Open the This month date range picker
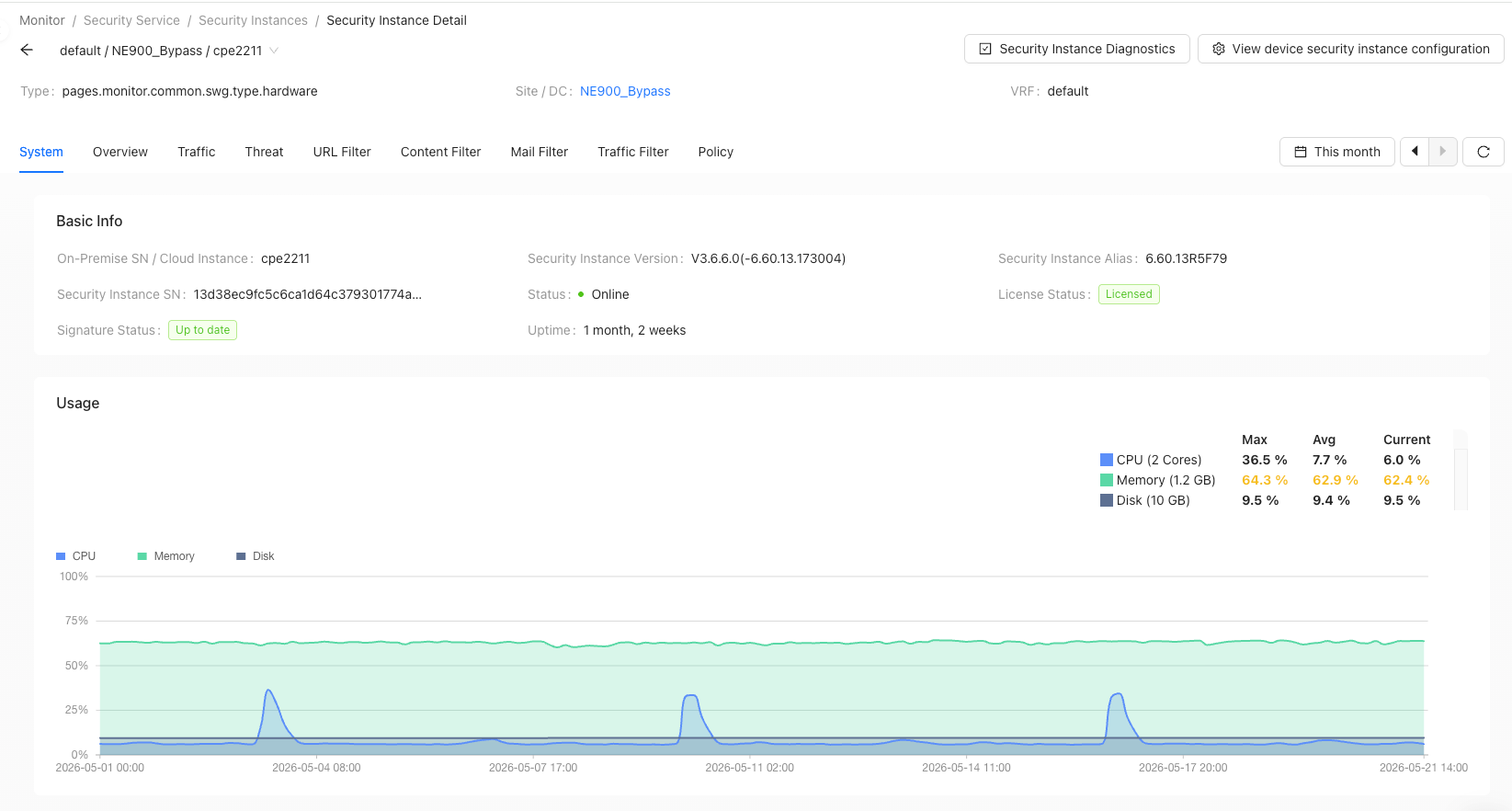 click(x=1337, y=152)
